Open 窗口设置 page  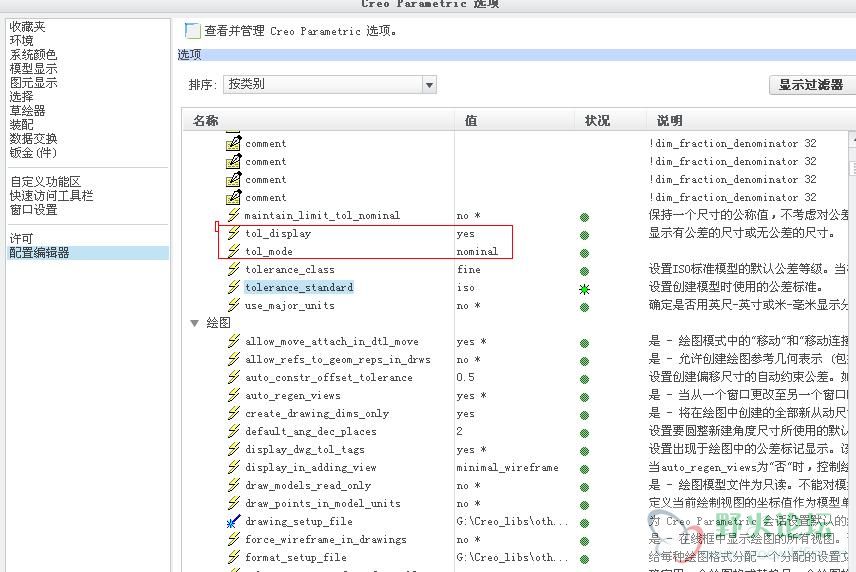[x=33, y=210]
